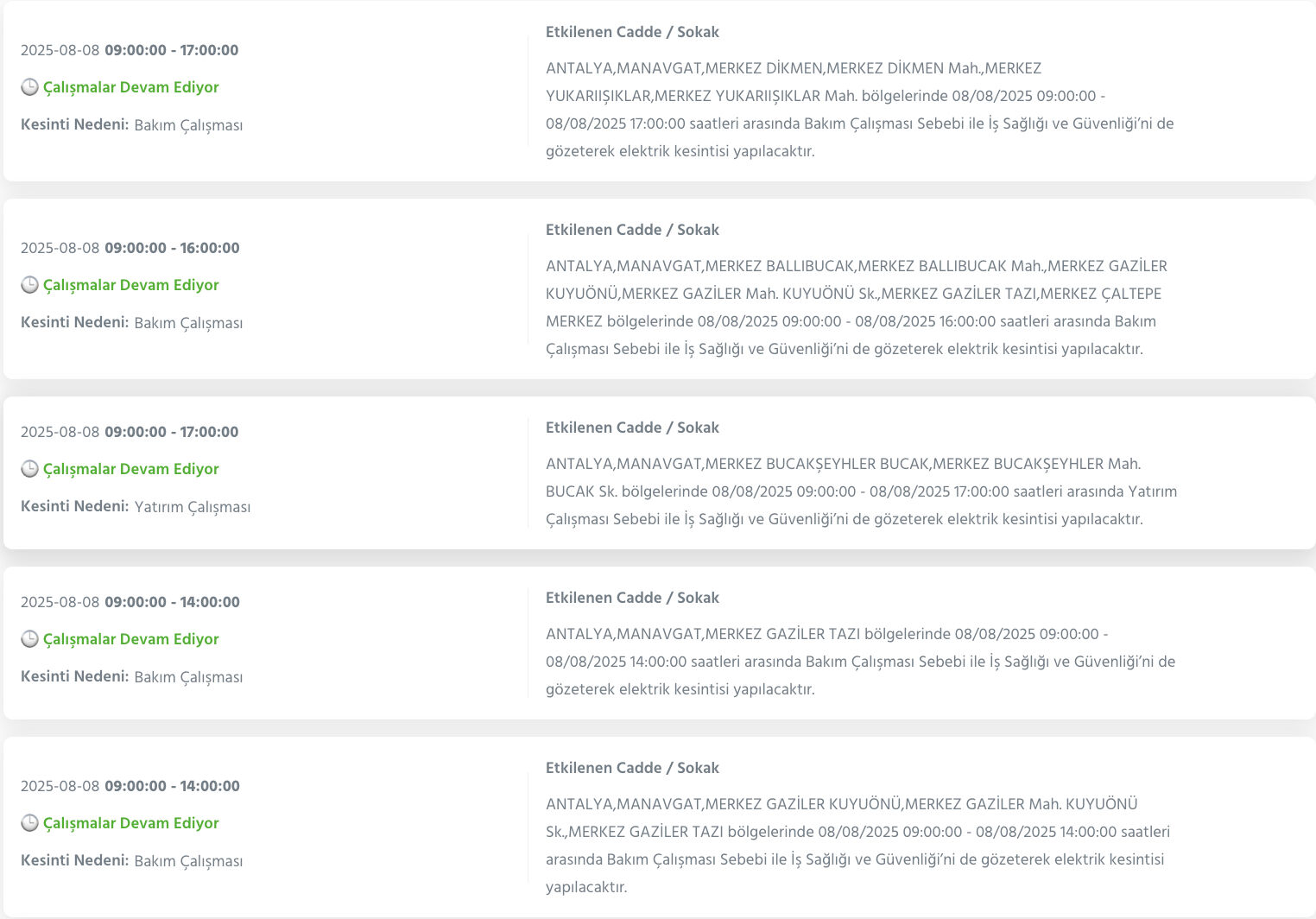
Task: Open the Bucakşeyhler Bucak Sk. outage description
Action: pos(861,491)
